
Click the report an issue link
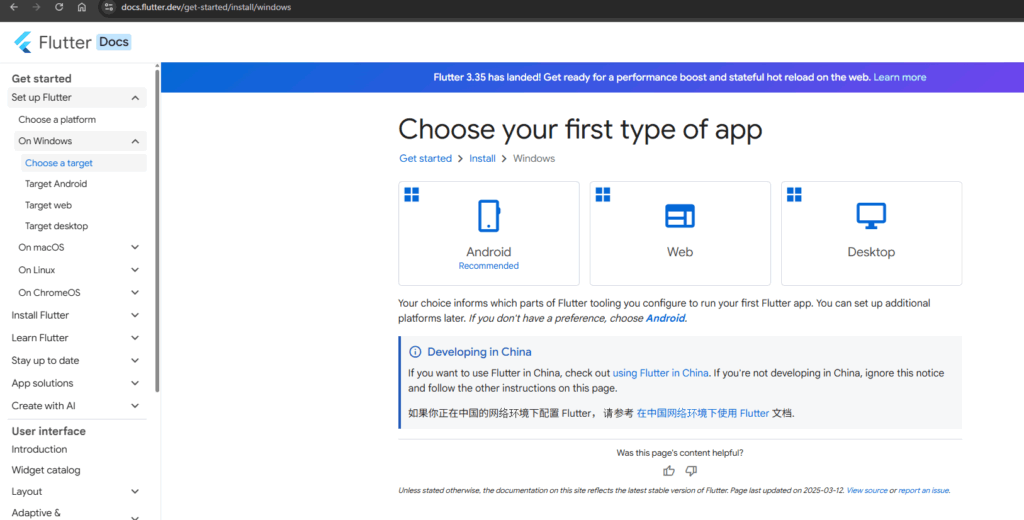tap(923, 490)
